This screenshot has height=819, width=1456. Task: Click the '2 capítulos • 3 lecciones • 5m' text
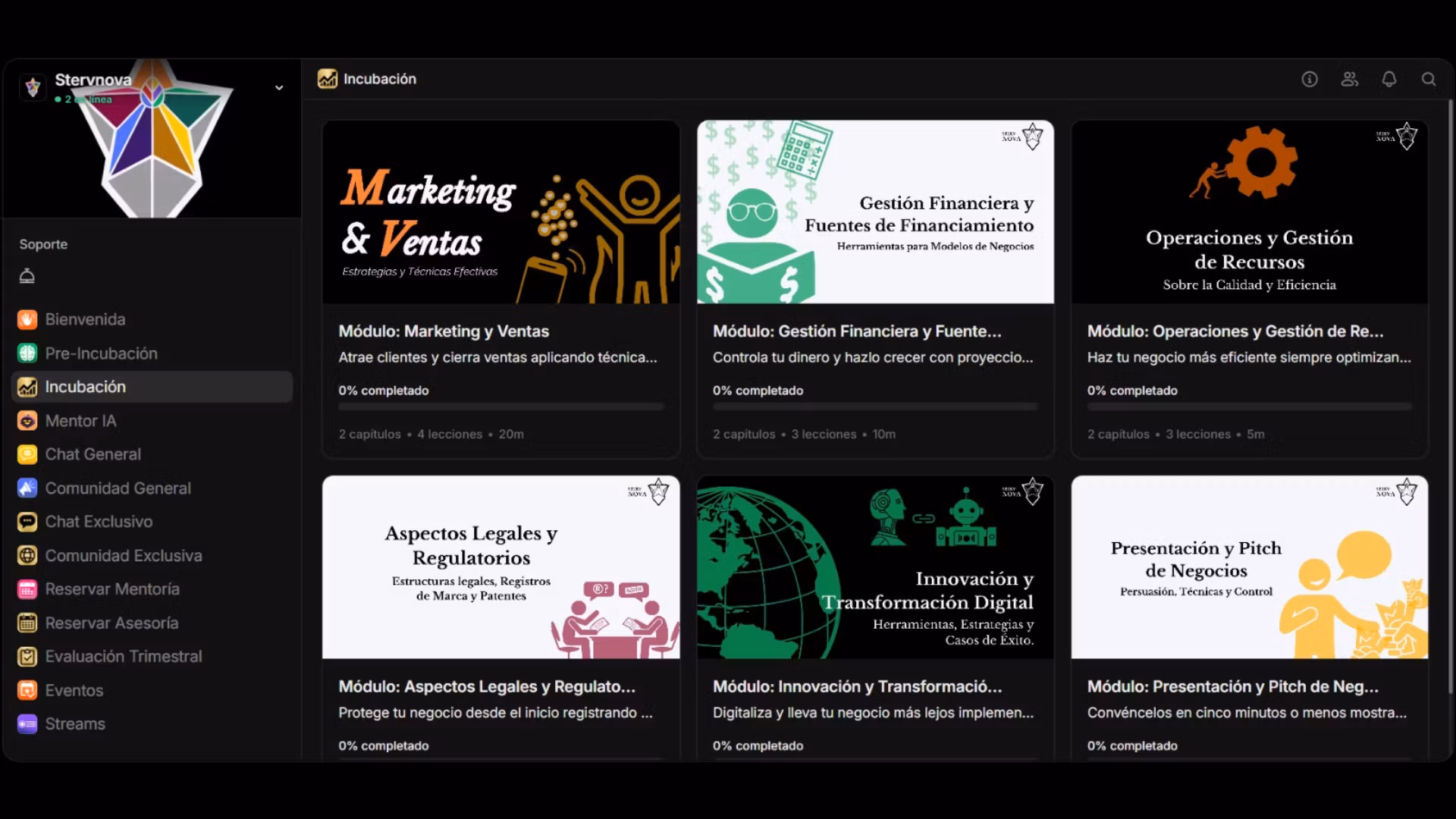(1175, 435)
